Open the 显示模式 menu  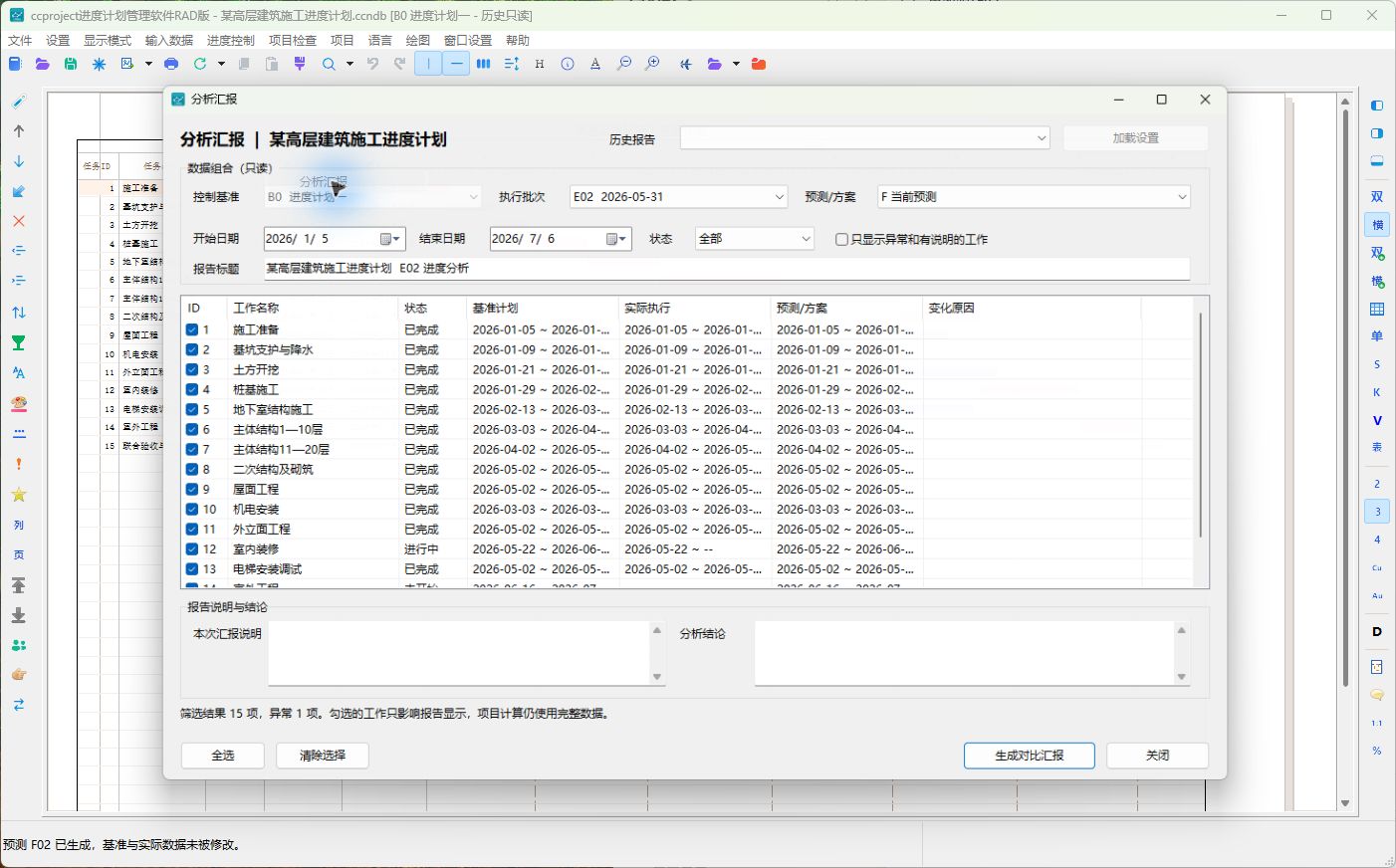[x=108, y=40]
